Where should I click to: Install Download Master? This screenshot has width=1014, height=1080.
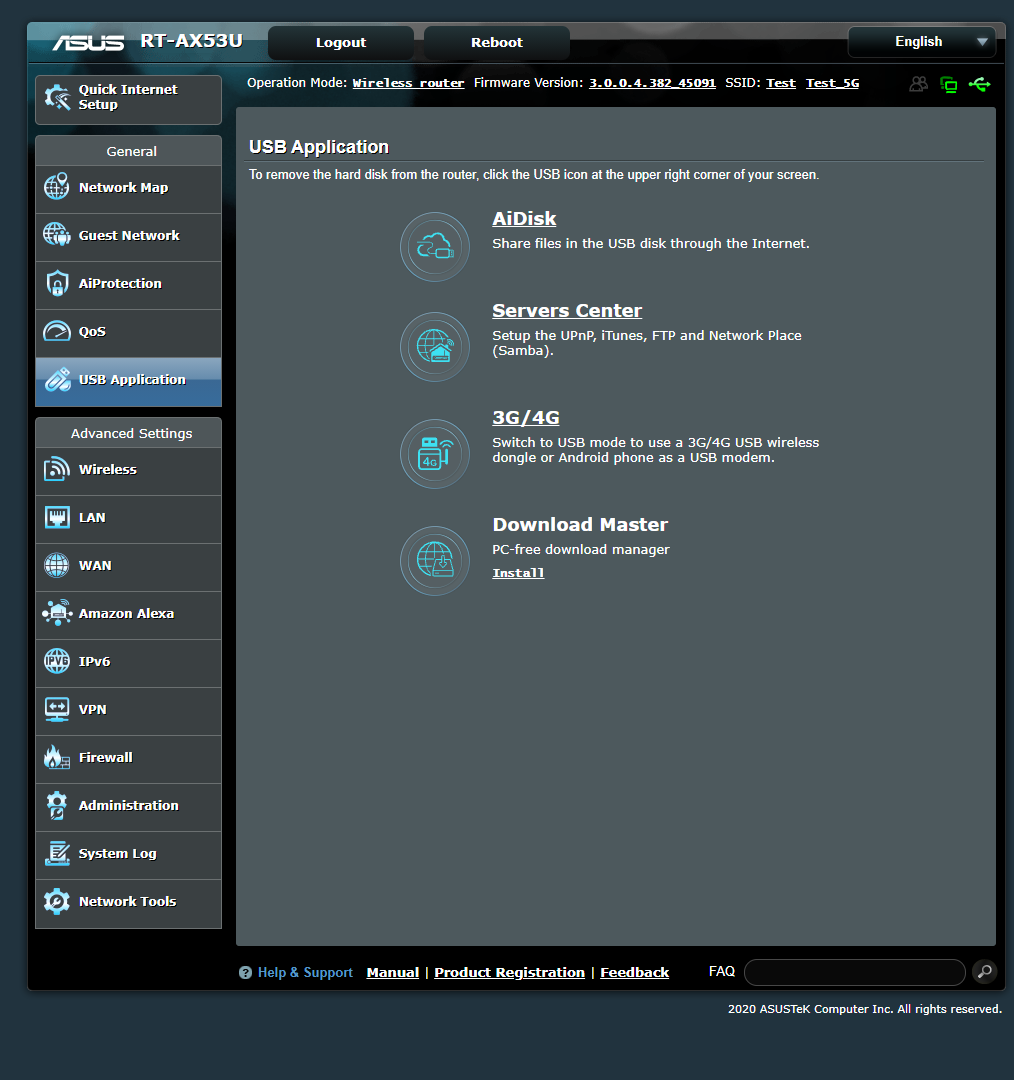tap(517, 572)
